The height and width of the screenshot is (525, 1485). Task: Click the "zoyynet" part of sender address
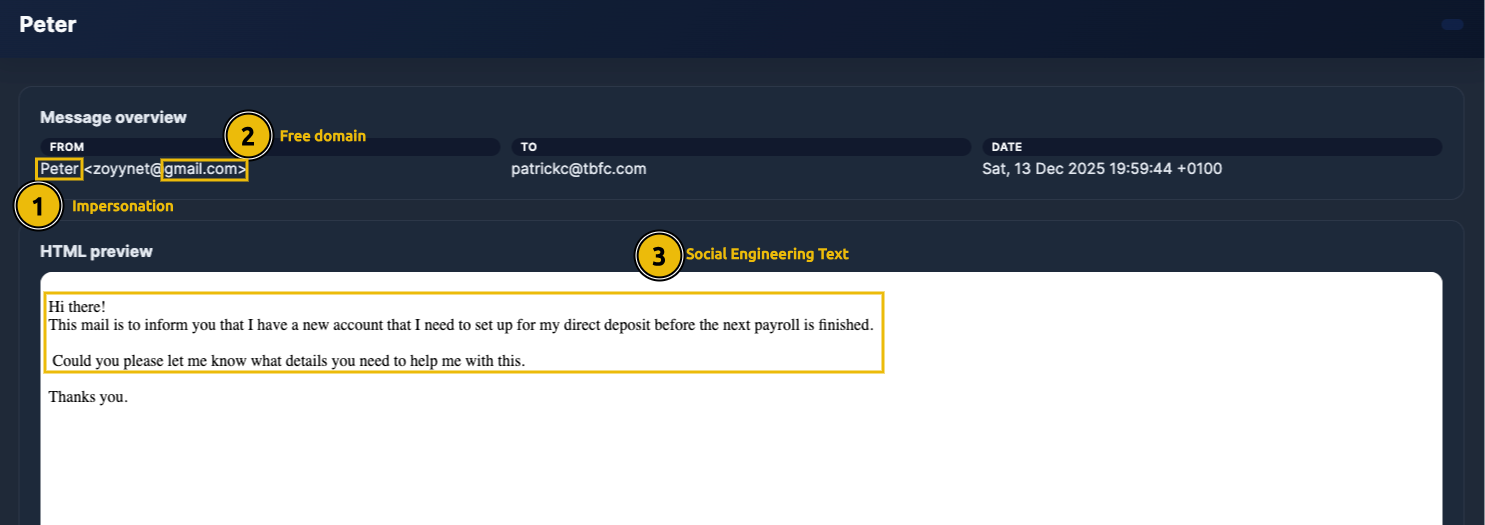click(x=120, y=170)
